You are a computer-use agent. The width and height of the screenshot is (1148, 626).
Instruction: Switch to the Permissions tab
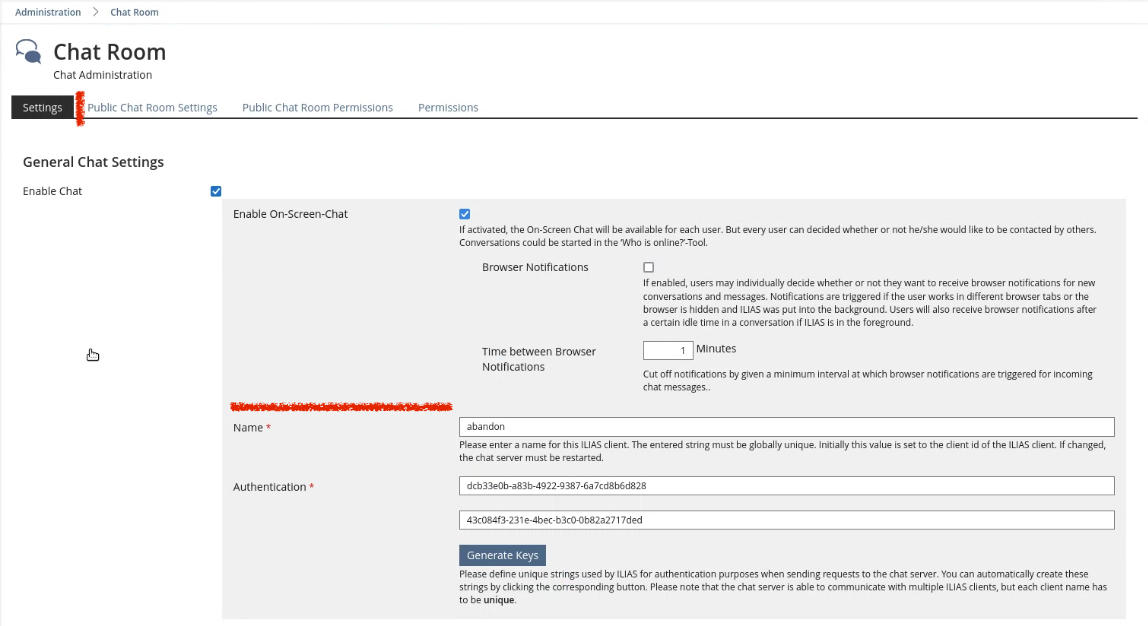coord(448,108)
